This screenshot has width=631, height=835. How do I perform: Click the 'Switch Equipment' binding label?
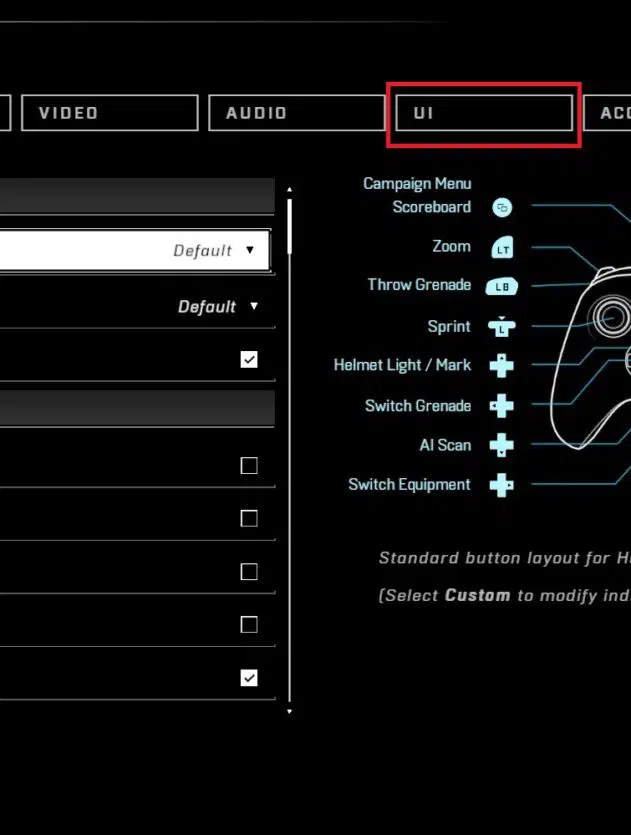coord(409,485)
